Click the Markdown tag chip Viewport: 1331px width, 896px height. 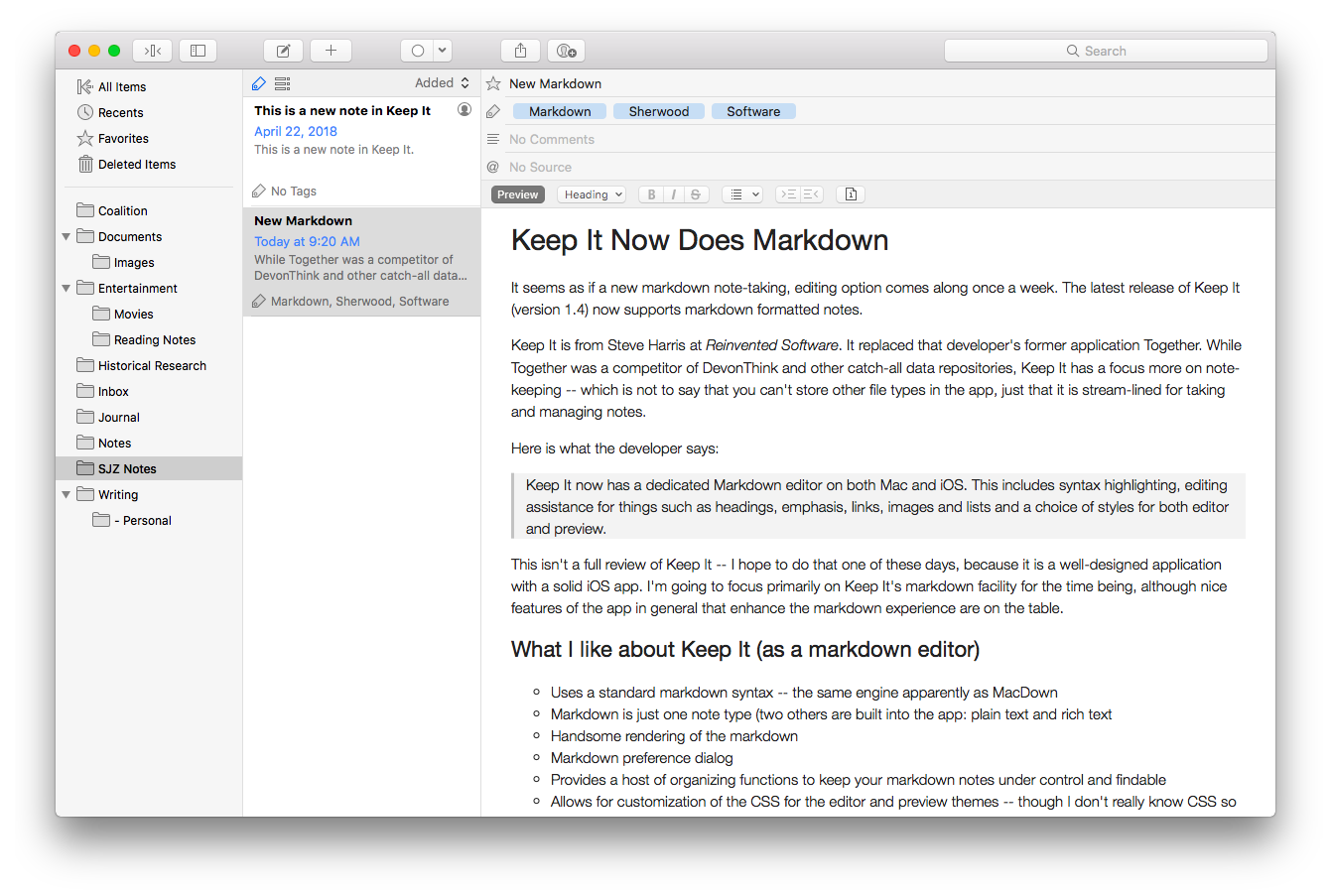coord(560,111)
